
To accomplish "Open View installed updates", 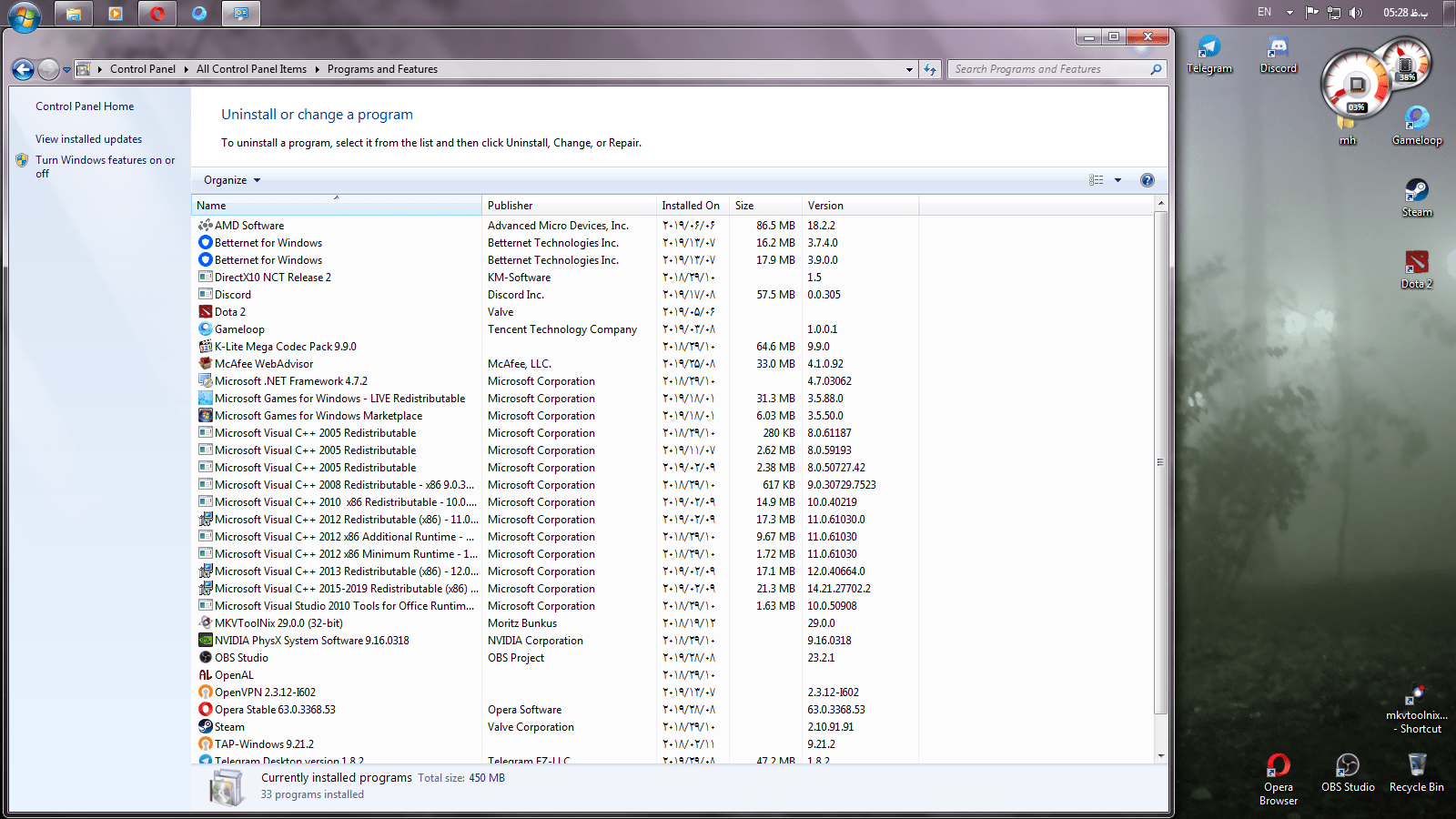I will pos(88,139).
